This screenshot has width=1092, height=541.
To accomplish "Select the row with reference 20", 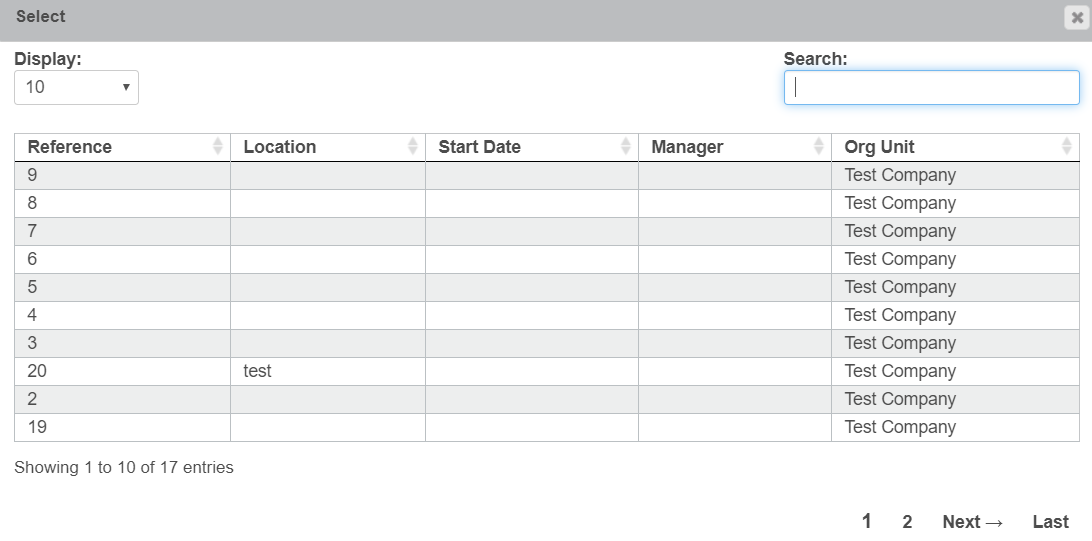I will tap(38, 371).
